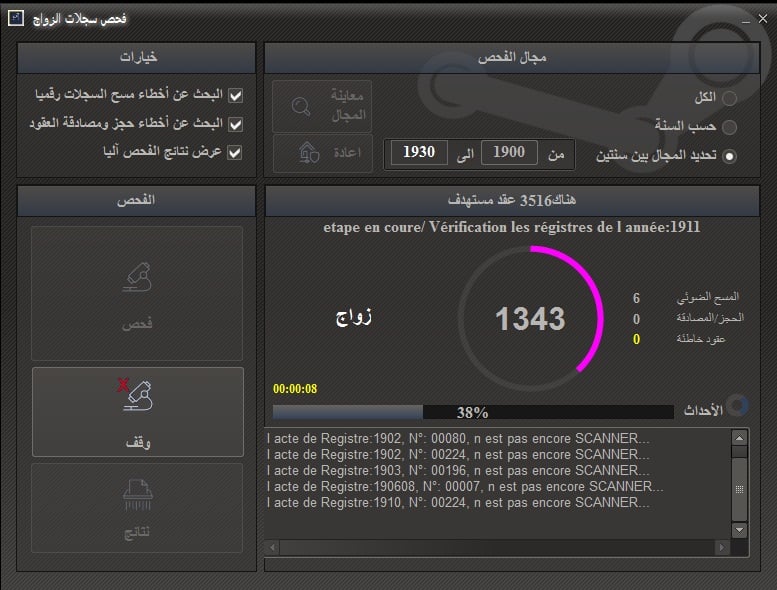
Task: Uncheck البحث عن أخطاء حجز ومصادقة العقود
Action: 236,124
